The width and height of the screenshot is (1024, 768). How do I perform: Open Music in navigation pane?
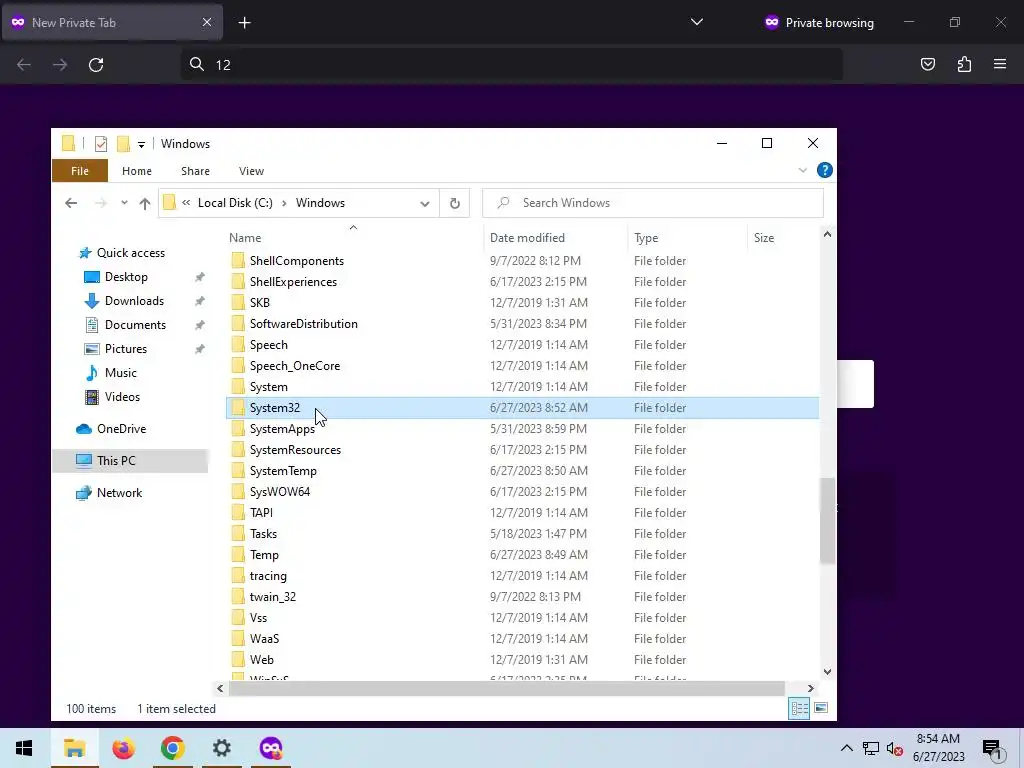click(120, 373)
